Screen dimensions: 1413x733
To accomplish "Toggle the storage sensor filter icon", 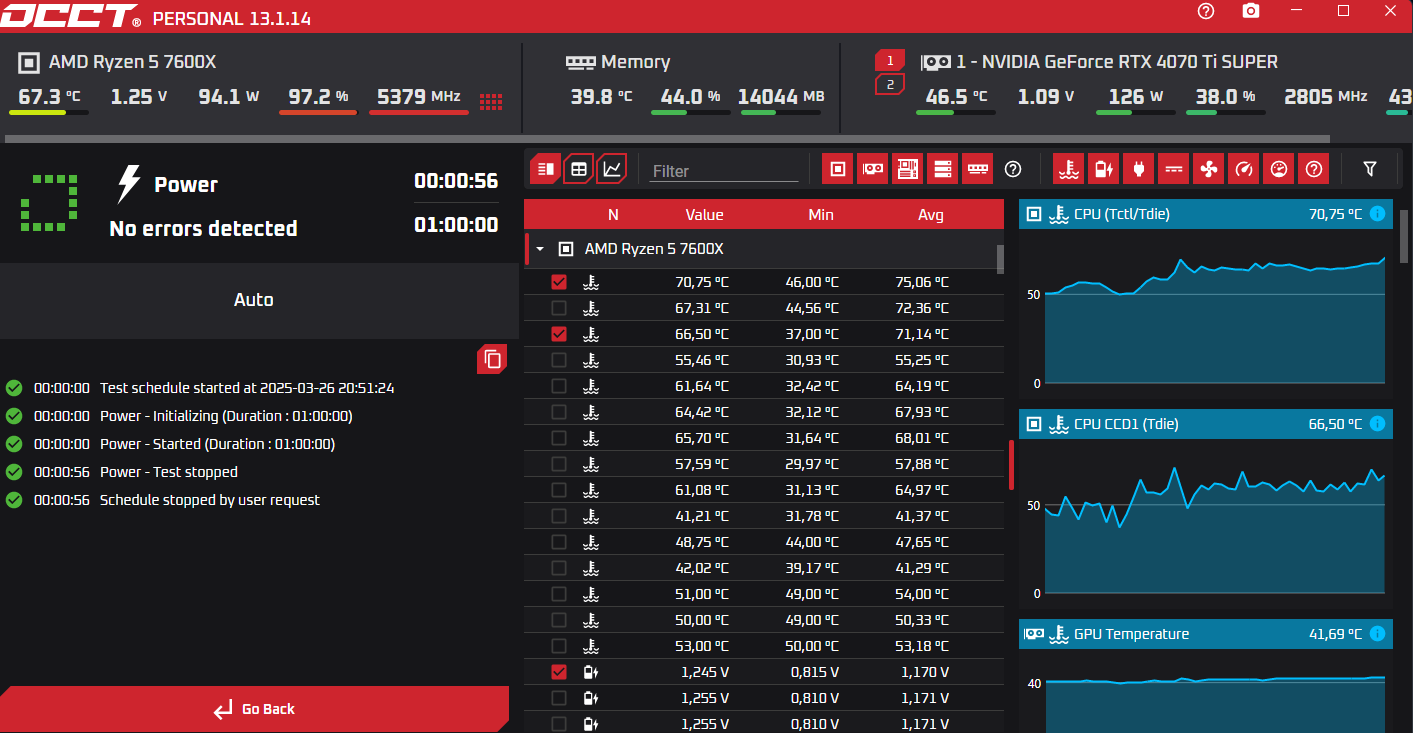I will tap(942, 169).
